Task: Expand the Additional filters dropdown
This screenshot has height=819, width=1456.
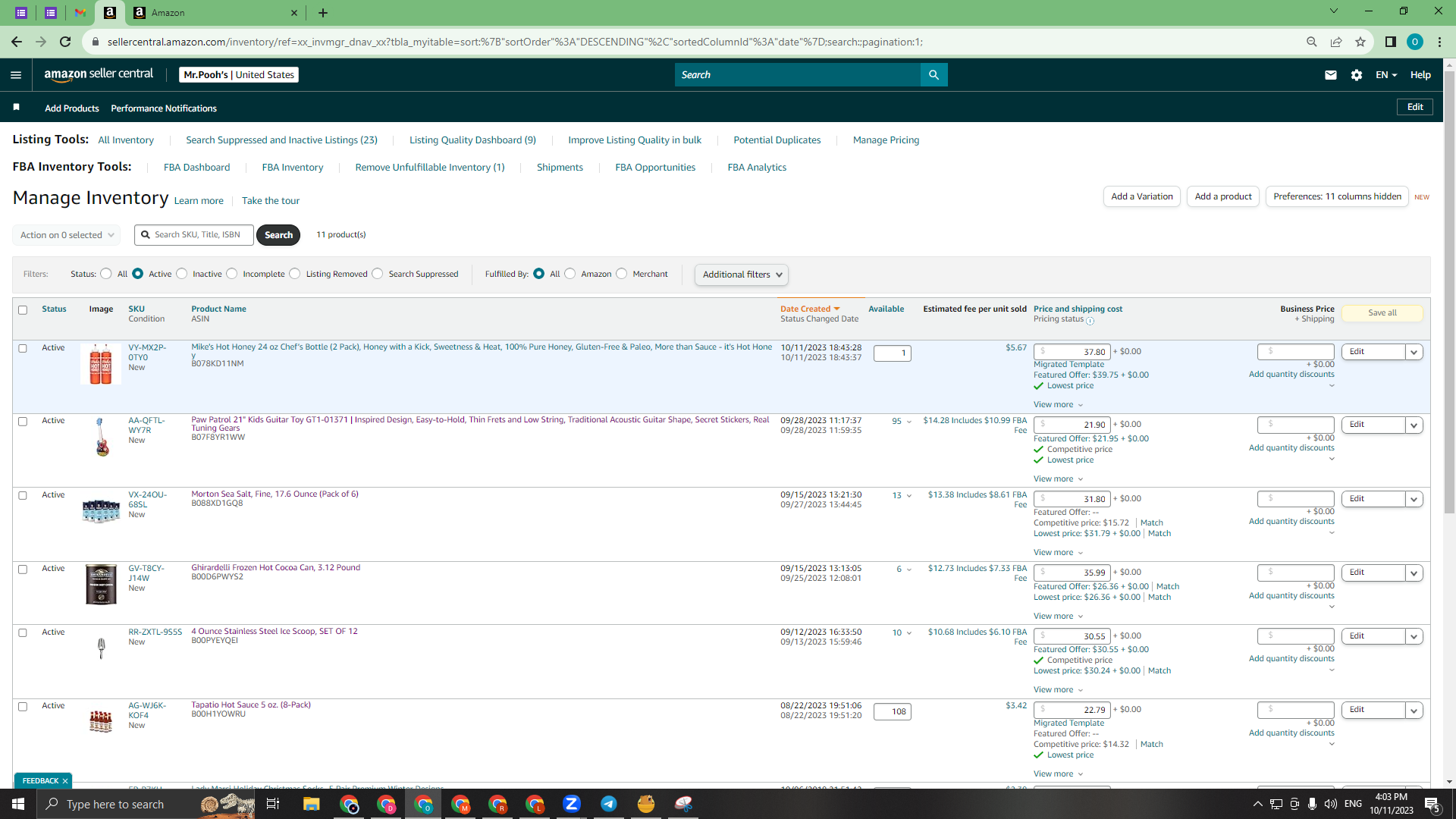Action: 742,275
